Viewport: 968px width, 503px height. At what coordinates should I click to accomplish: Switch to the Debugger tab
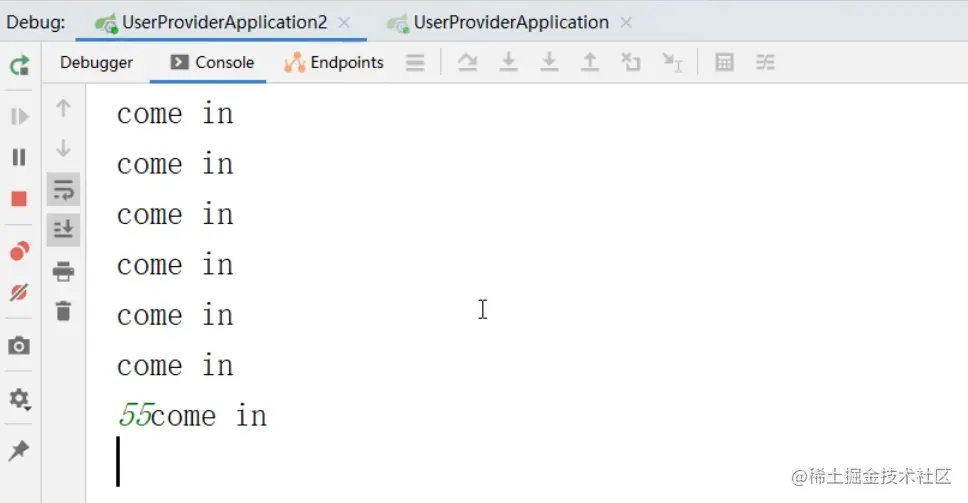tap(96, 62)
